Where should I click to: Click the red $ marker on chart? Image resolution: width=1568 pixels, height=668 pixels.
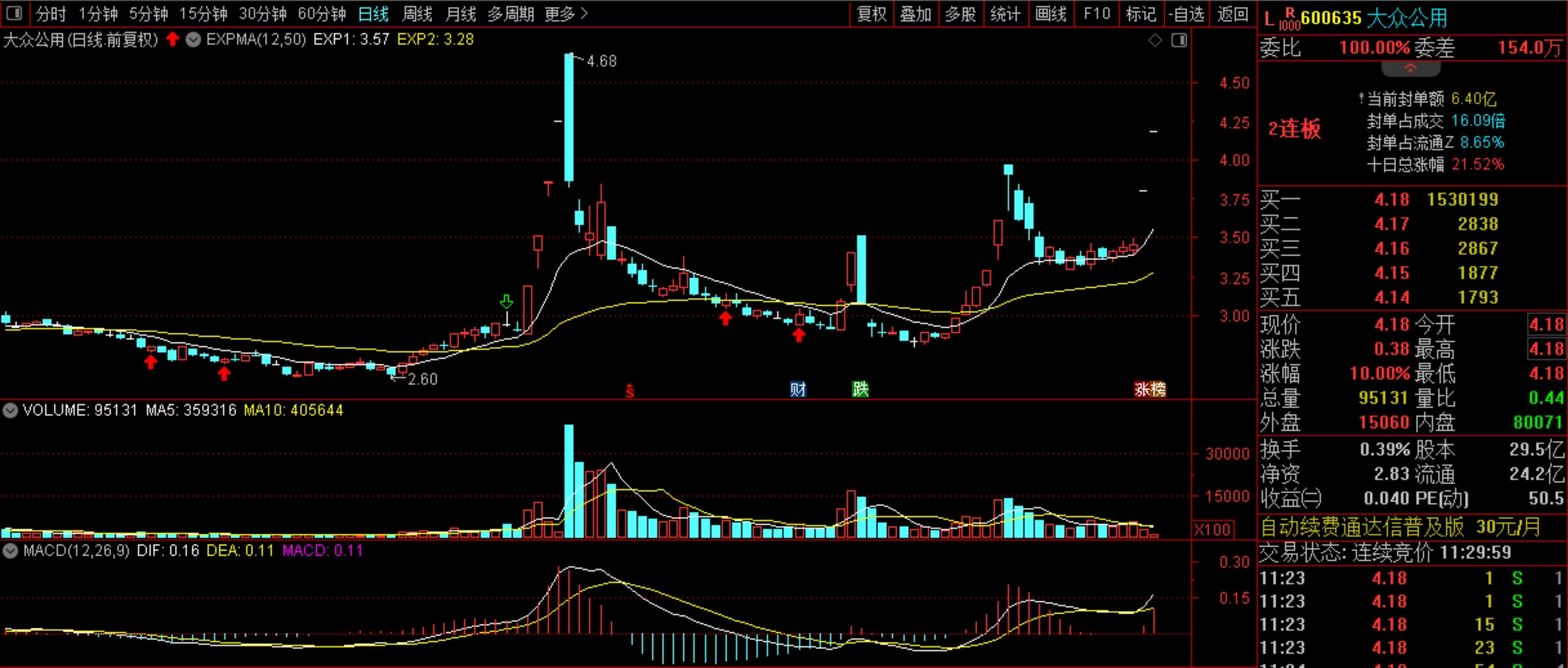point(630,391)
